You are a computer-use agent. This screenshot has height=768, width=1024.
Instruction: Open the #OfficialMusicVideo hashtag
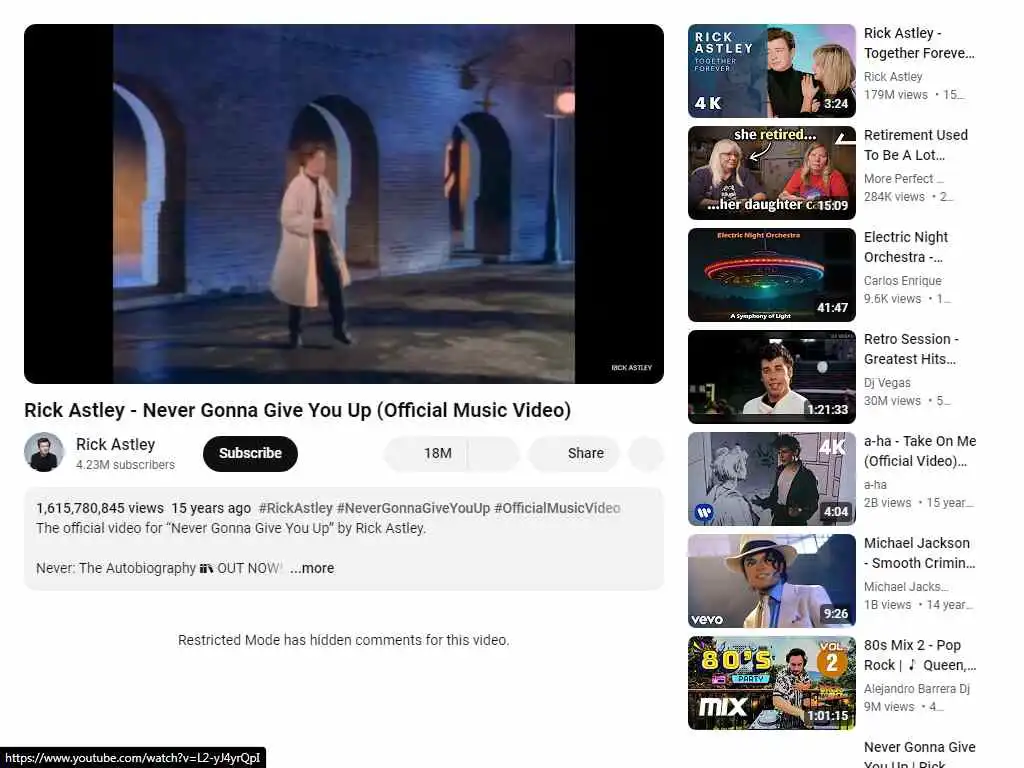(557, 508)
